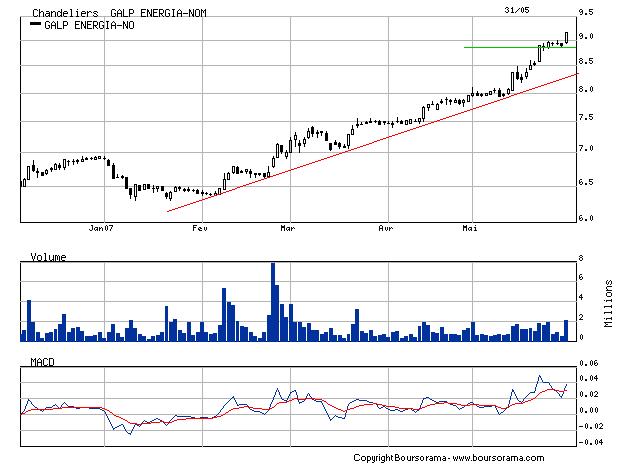Click the 6.0 price axis label
Screen dimensions: 620x464
[586, 218]
